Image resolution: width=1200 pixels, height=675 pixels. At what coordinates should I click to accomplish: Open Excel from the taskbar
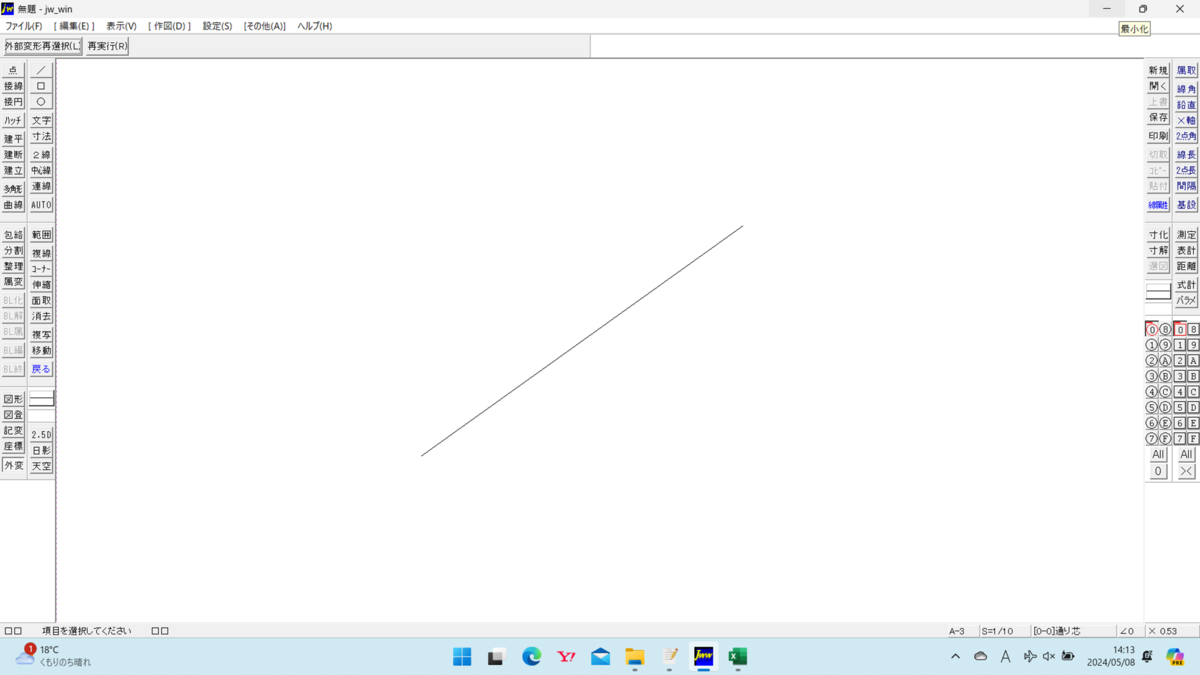pyautogui.click(x=738, y=657)
